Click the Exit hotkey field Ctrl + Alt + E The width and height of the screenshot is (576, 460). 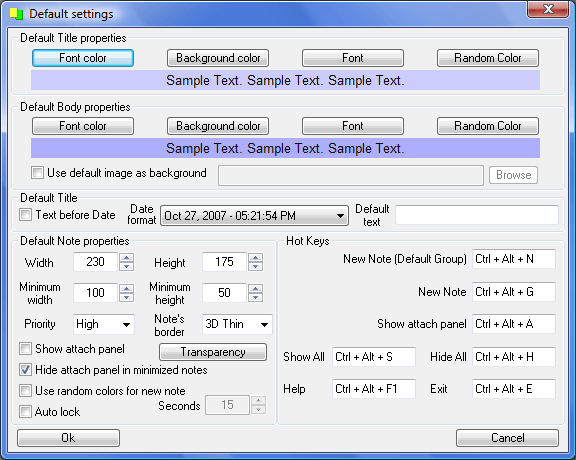[x=514, y=389]
